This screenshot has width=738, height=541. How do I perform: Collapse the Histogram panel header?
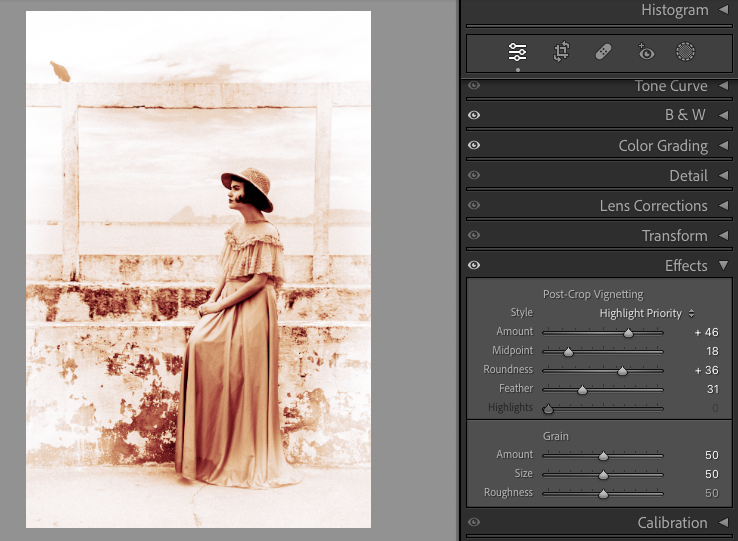(723, 10)
